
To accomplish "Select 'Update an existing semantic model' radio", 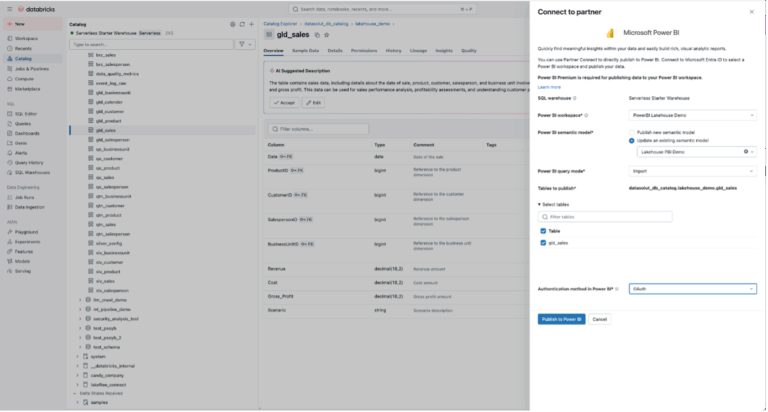I will [631, 141].
